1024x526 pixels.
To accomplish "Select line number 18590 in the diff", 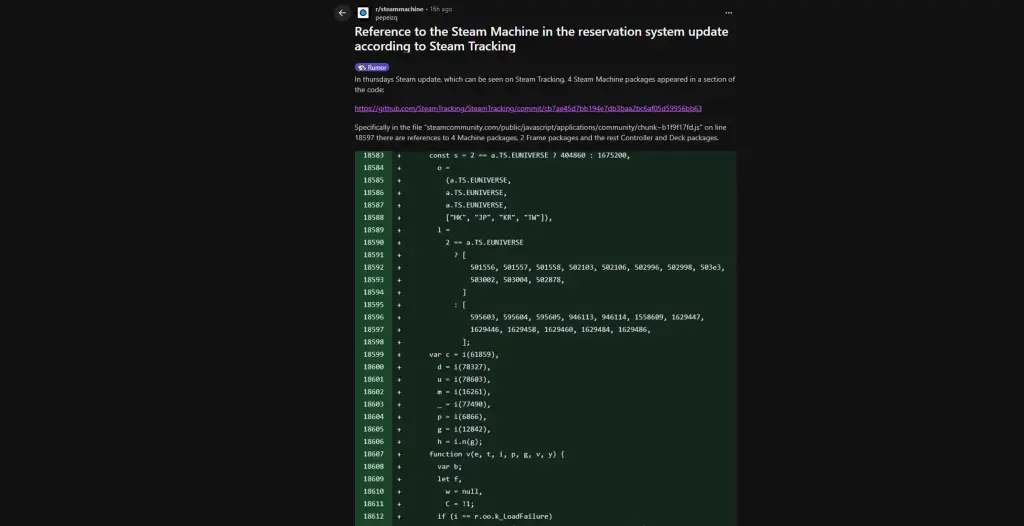I will [x=374, y=242].
